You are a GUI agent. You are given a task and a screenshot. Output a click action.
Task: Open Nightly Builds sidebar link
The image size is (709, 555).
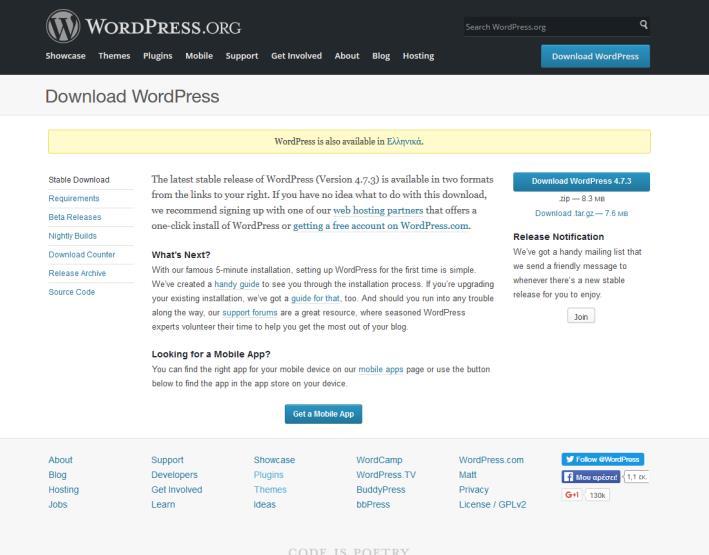[72, 236]
